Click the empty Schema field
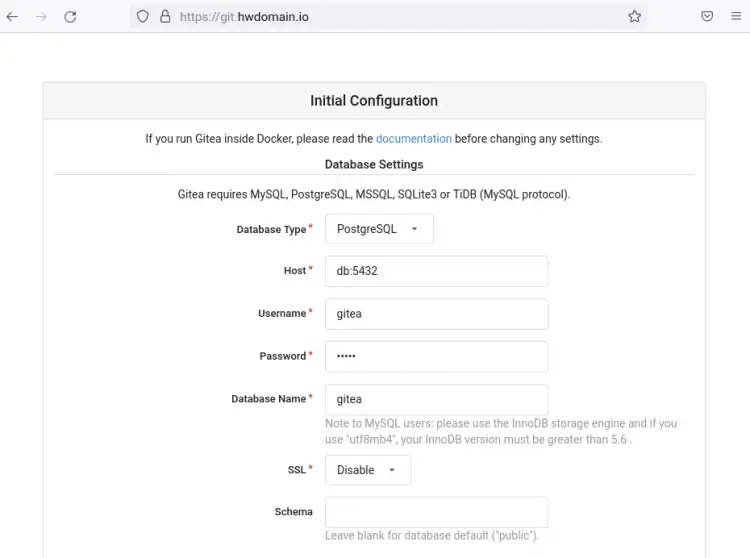The height and width of the screenshot is (558, 750). point(436,512)
